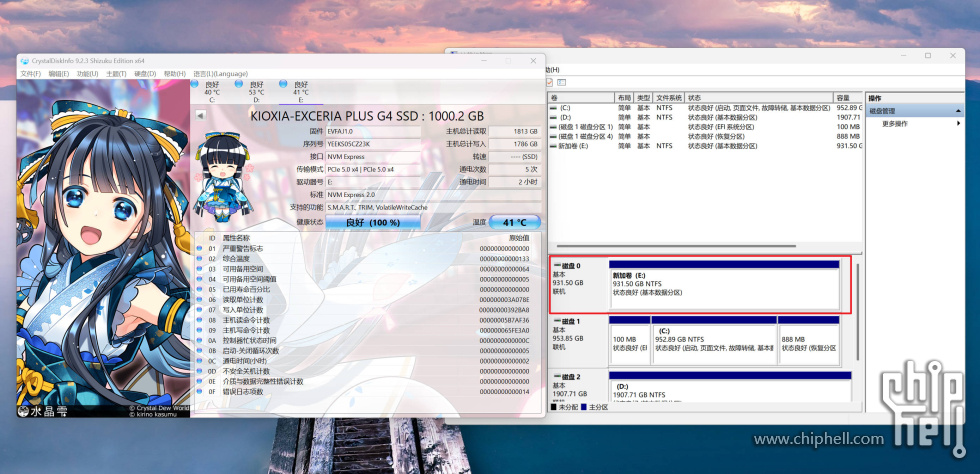Image resolution: width=980 pixels, height=474 pixels.
Task: Sort Disk Management by 容量 column
Action: tap(848, 98)
